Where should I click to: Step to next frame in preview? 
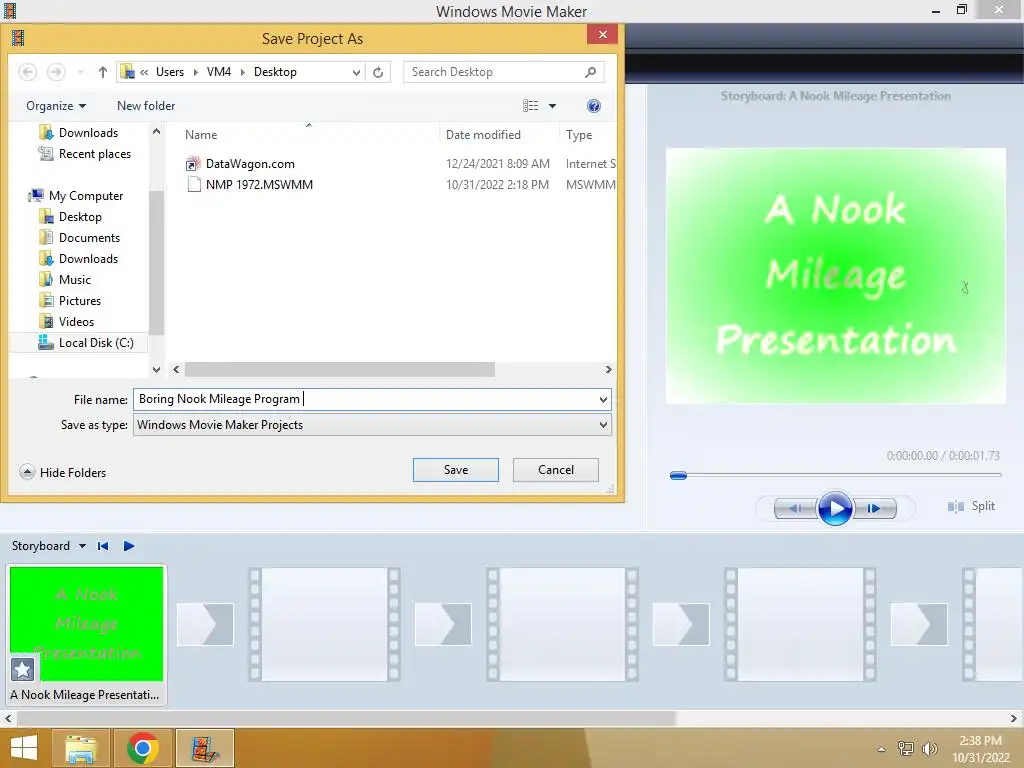(874, 508)
